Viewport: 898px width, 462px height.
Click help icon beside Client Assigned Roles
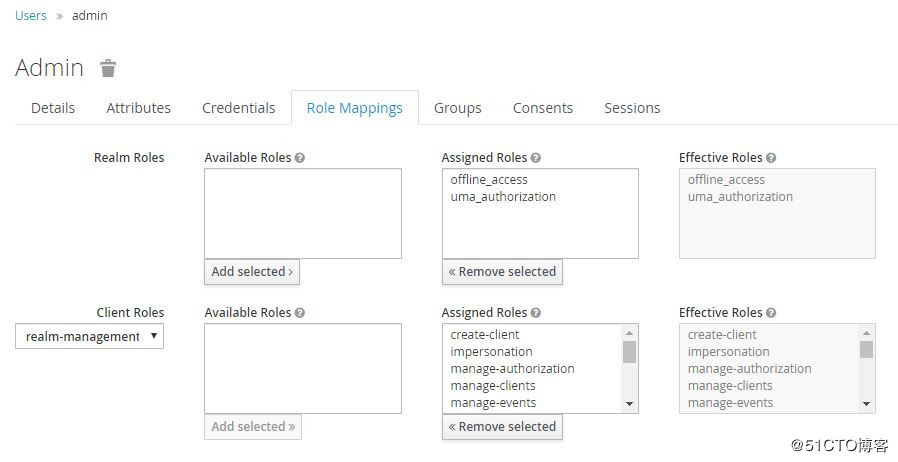(536, 313)
